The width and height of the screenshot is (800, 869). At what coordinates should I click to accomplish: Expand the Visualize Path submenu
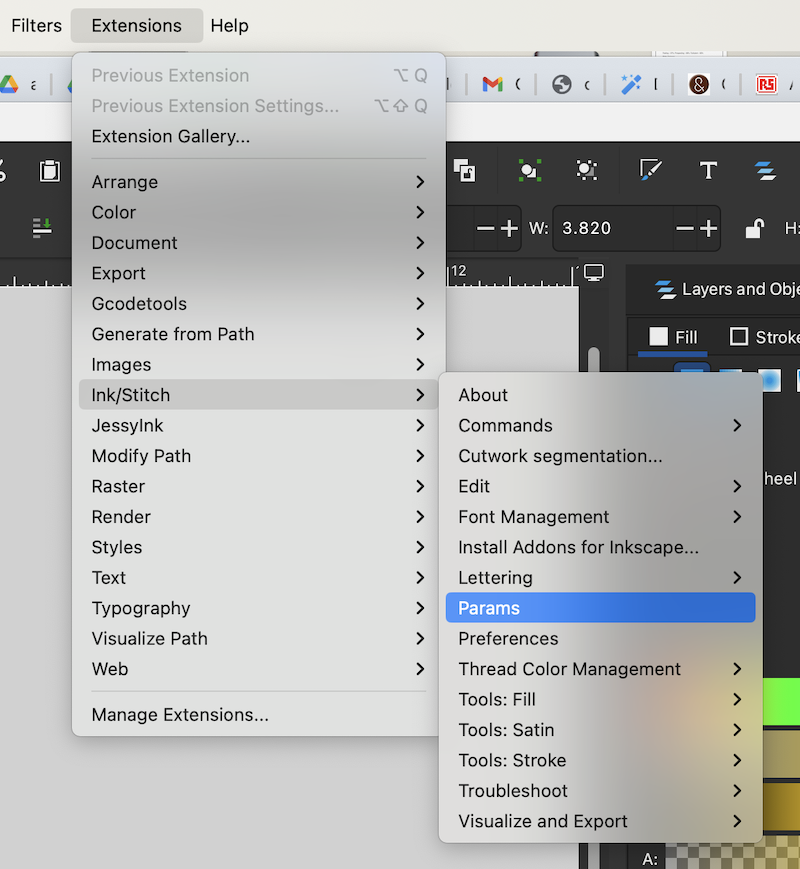258,638
